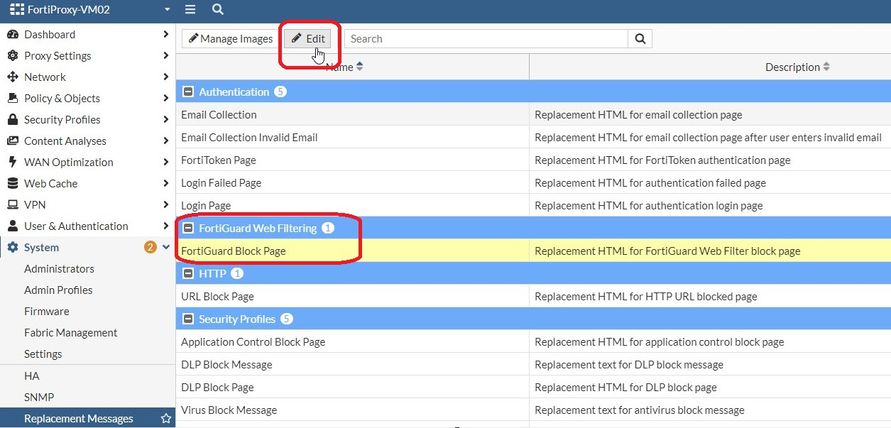Screen dimensions: 891x428
Task: Click the Network arrows icon
Action: point(13,77)
